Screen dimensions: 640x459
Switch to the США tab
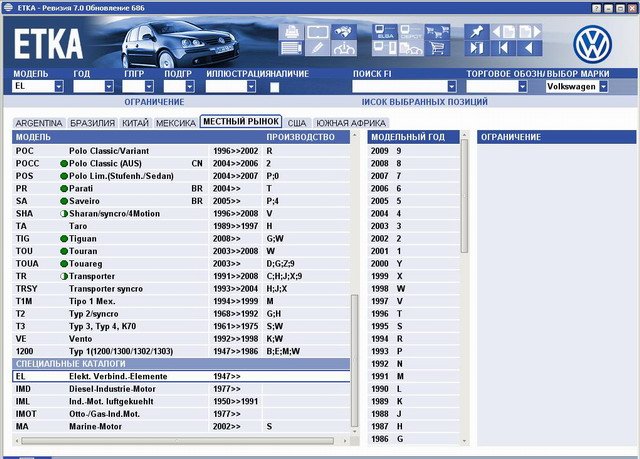coord(297,123)
